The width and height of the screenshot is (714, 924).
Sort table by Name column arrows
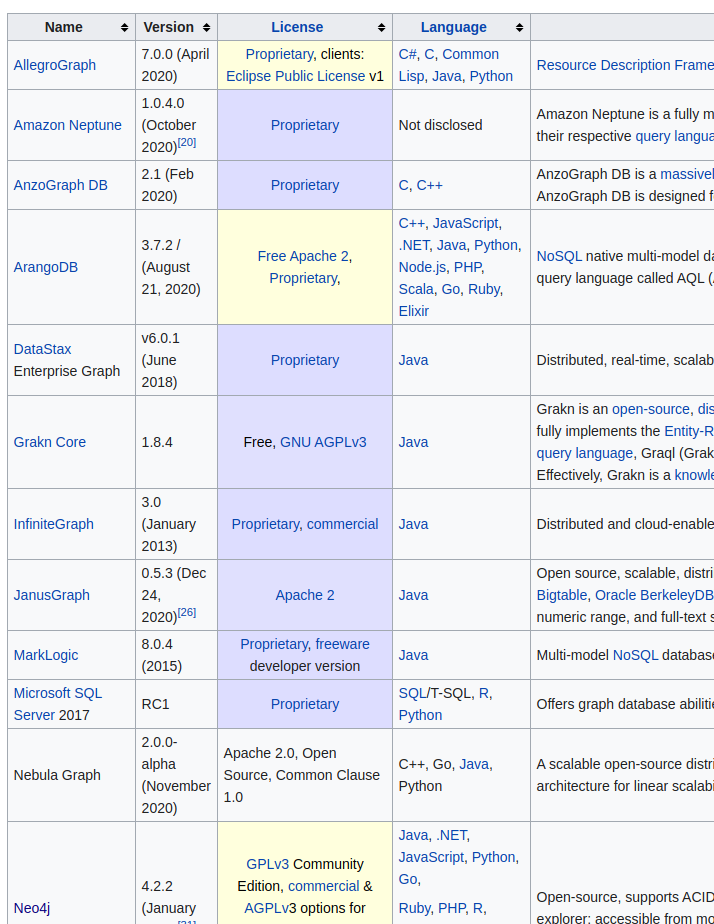(124, 28)
